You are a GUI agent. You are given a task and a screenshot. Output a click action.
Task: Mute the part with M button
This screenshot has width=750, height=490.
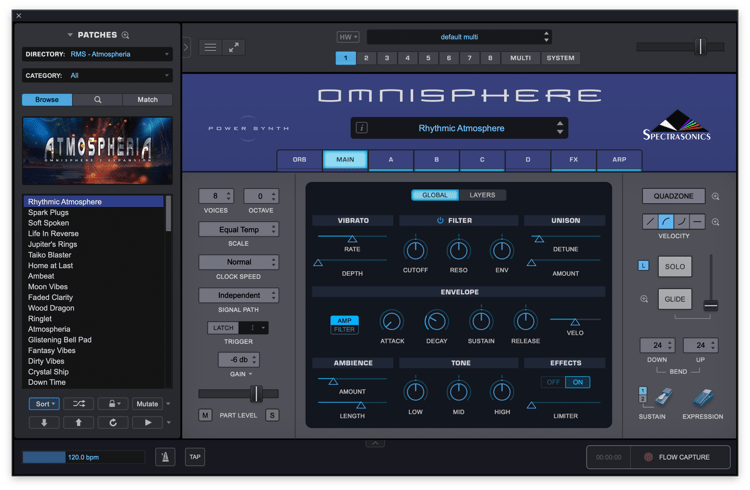coord(205,415)
